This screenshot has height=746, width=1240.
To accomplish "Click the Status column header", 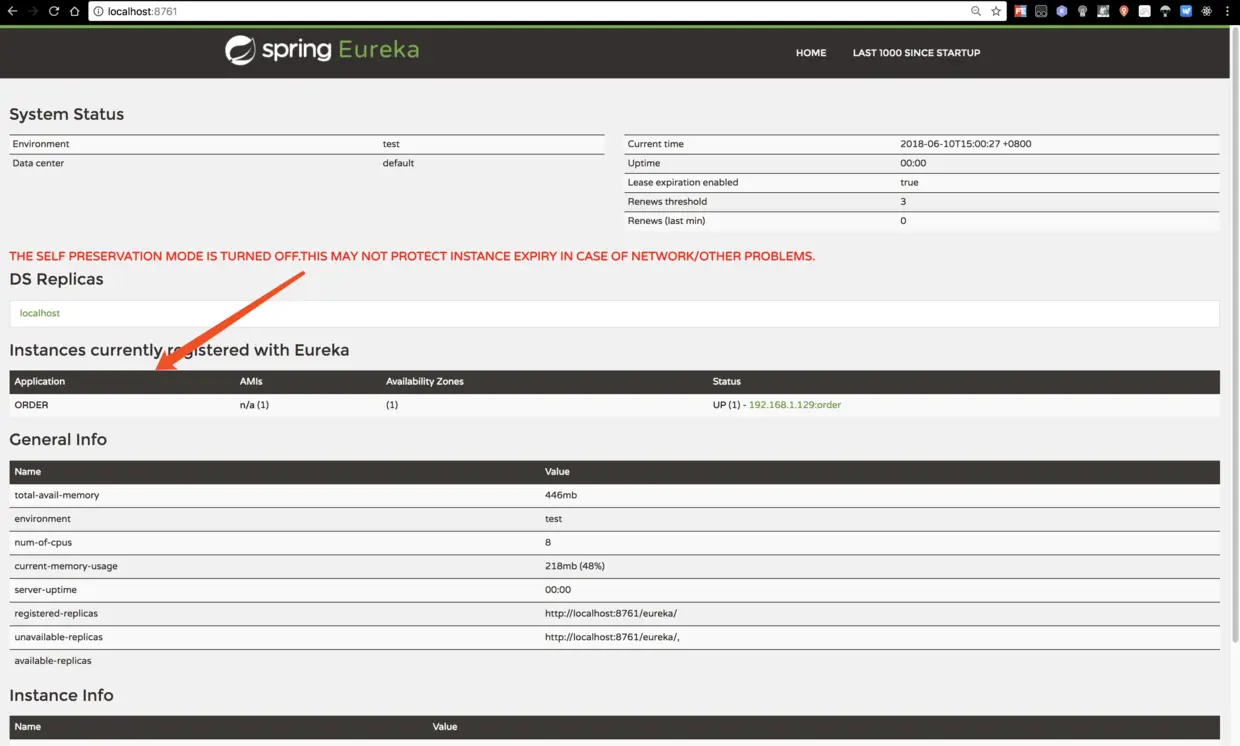I will [727, 381].
